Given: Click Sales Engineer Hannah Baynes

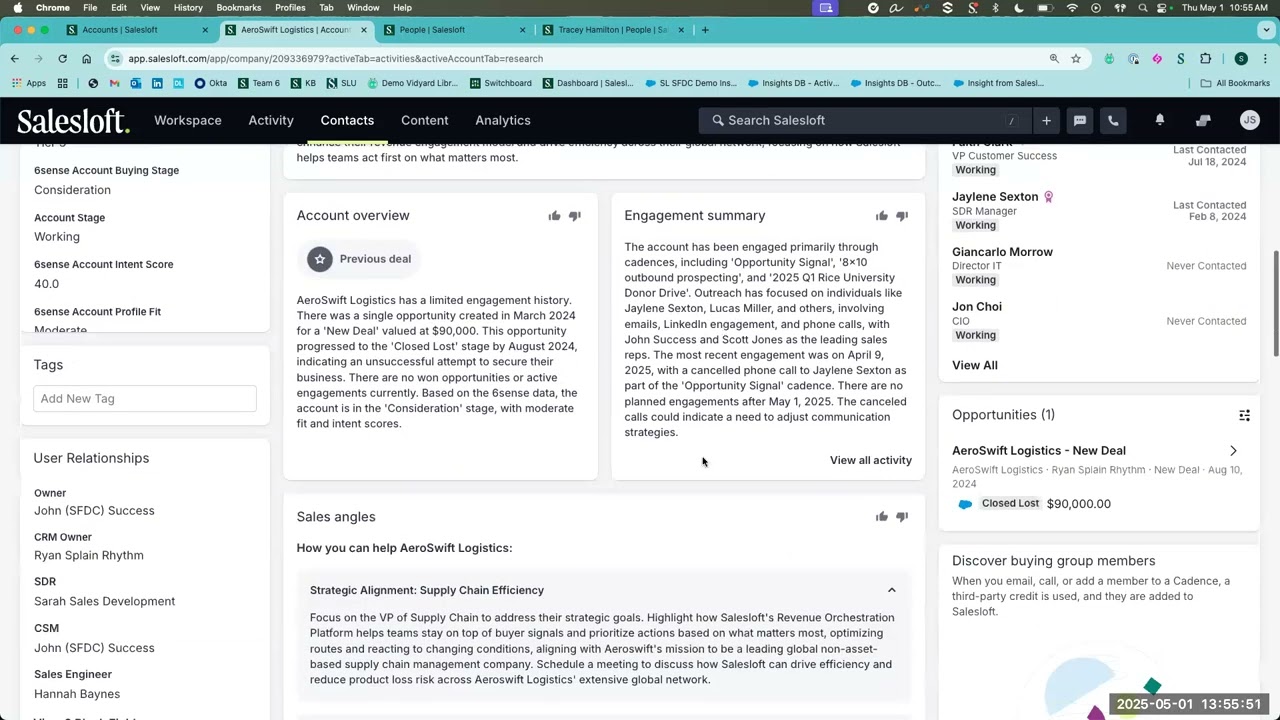Looking at the screenshot, I should click(77, 694).
